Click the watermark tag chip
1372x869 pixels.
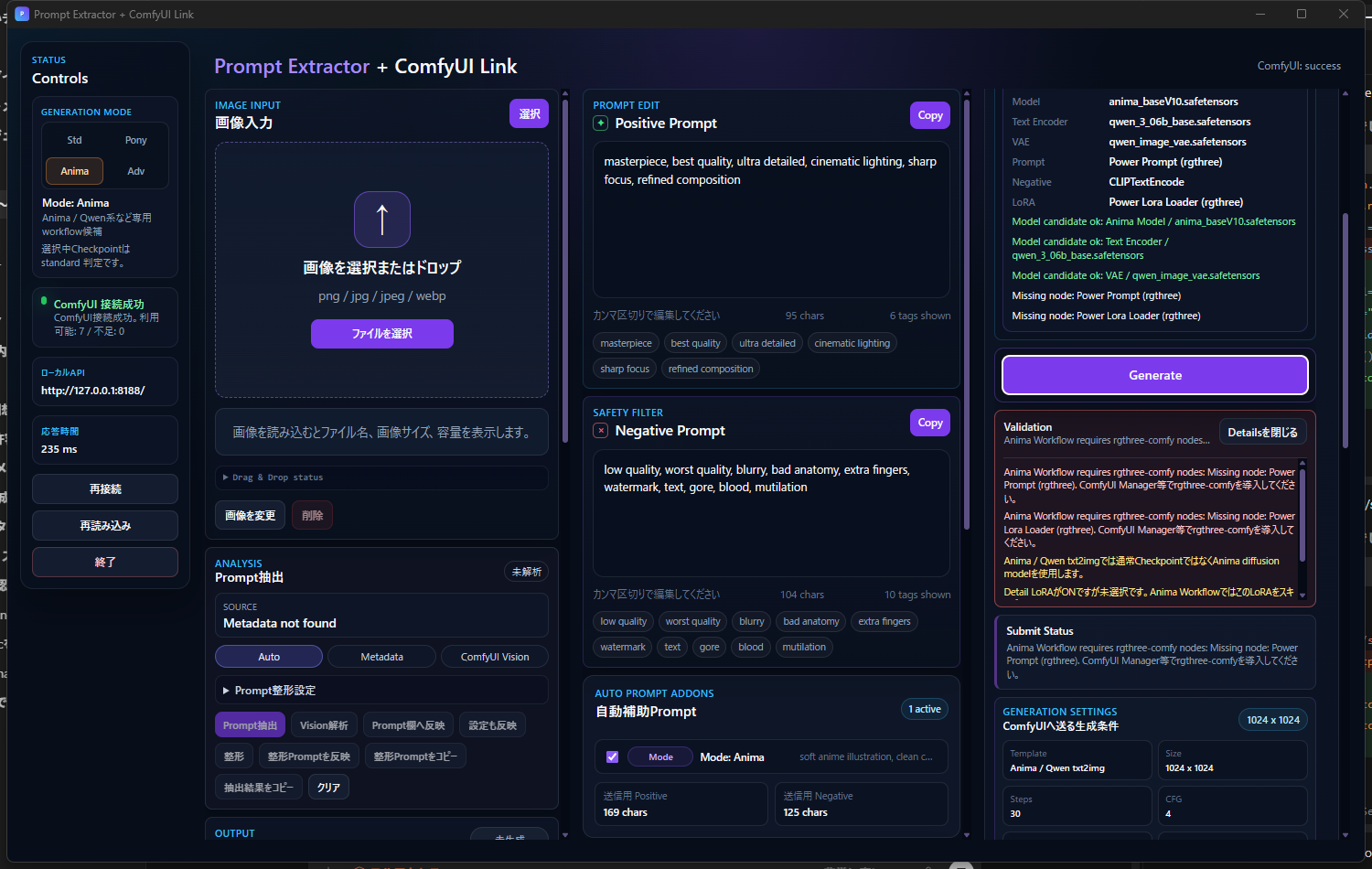coord(623,647)
